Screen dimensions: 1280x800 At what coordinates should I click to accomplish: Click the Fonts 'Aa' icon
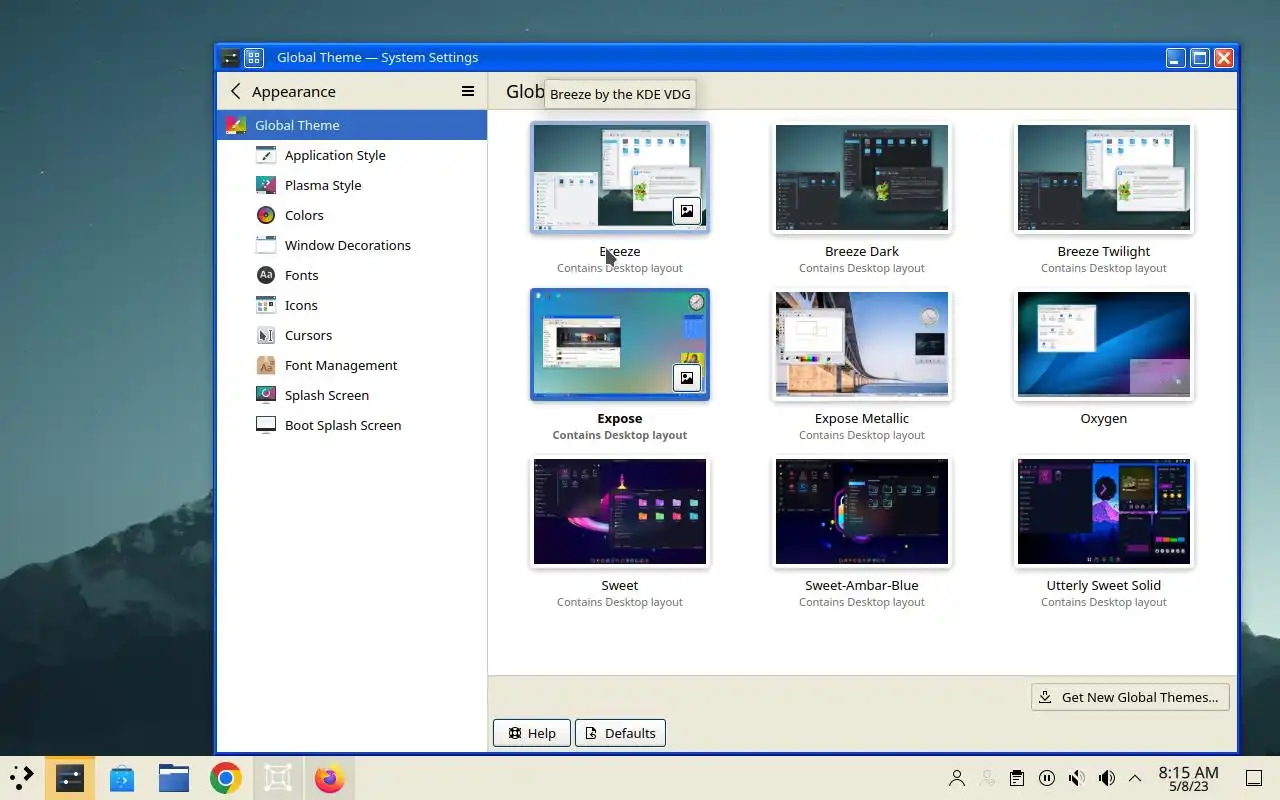click(x=266, y=275)
